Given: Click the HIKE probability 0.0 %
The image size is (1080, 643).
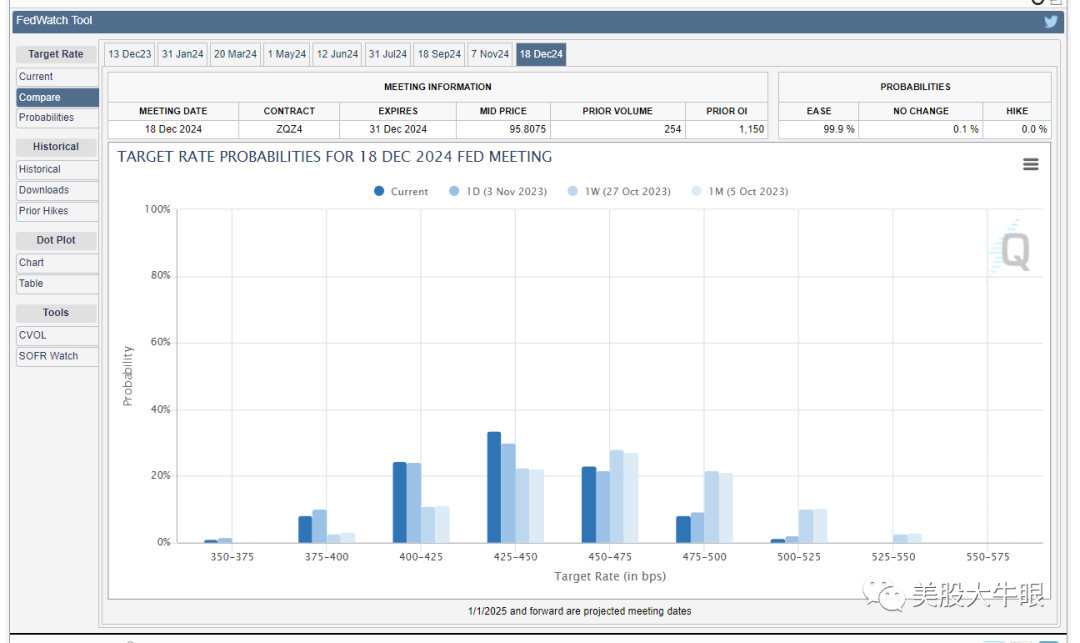Looking at the screenshot, I should pos(1034,129).
